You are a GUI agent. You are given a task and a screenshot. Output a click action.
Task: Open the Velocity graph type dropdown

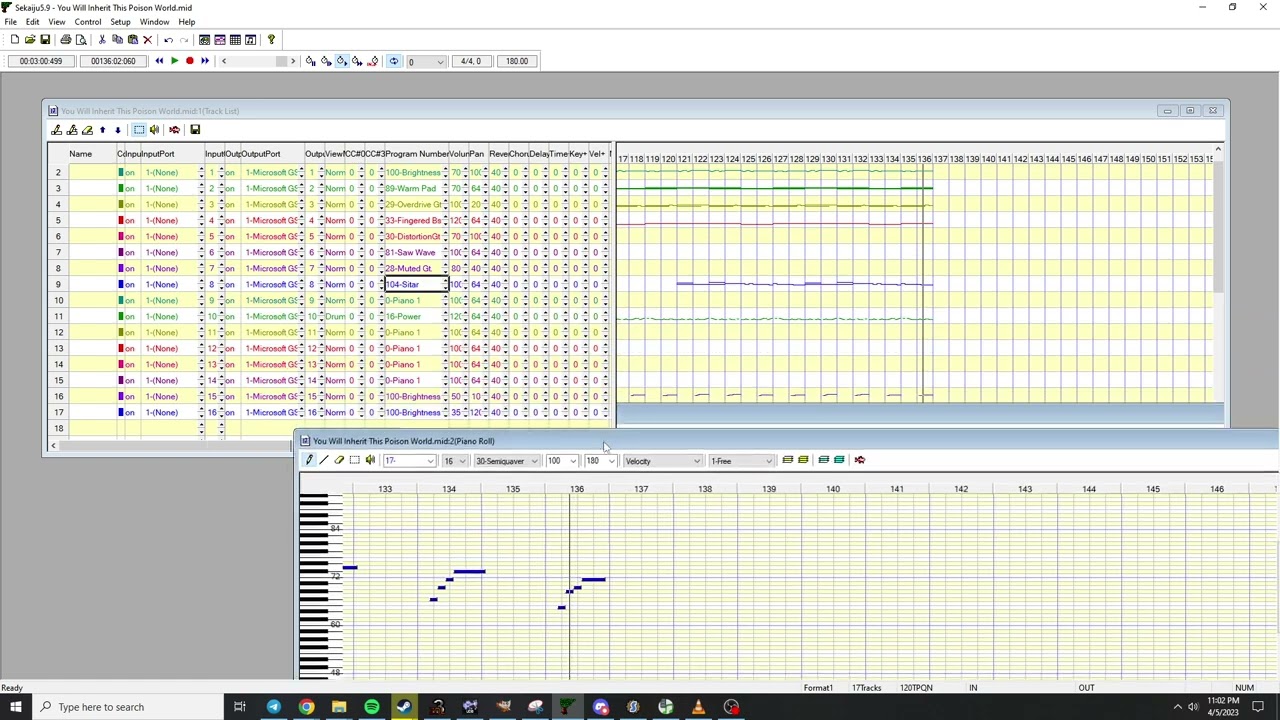[x=696, y=461]
